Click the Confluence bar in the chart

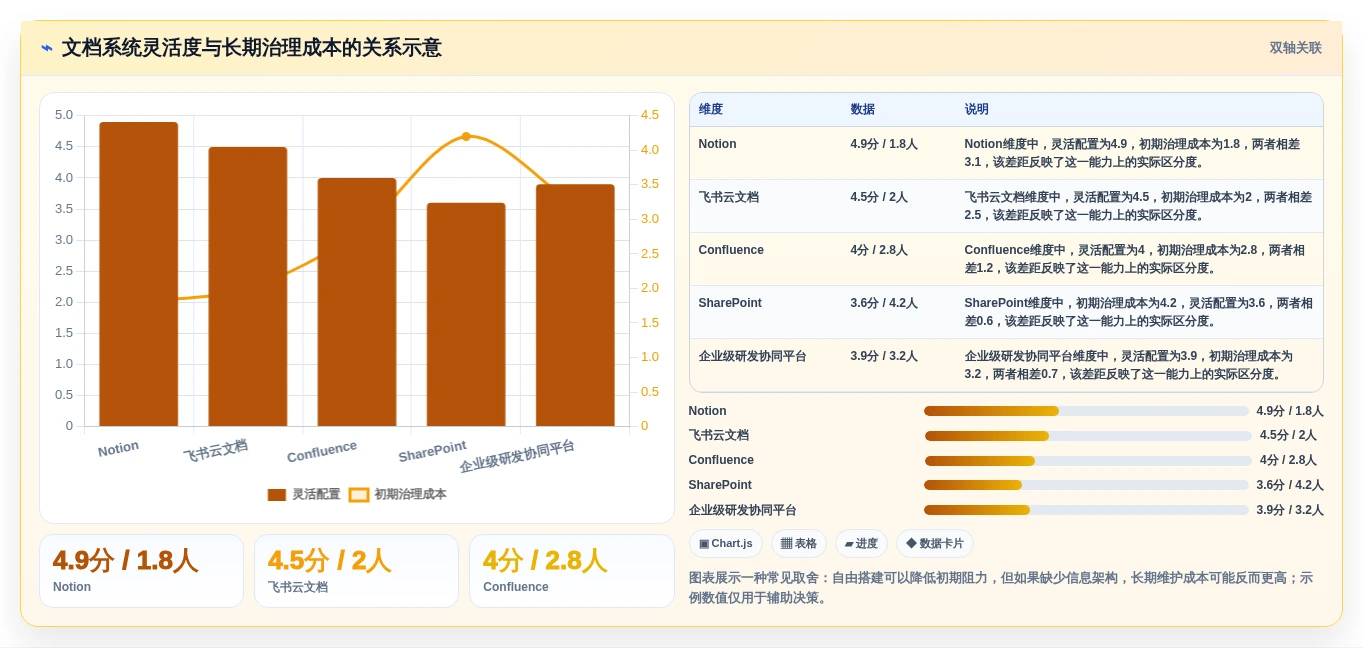tap(357, 302)
